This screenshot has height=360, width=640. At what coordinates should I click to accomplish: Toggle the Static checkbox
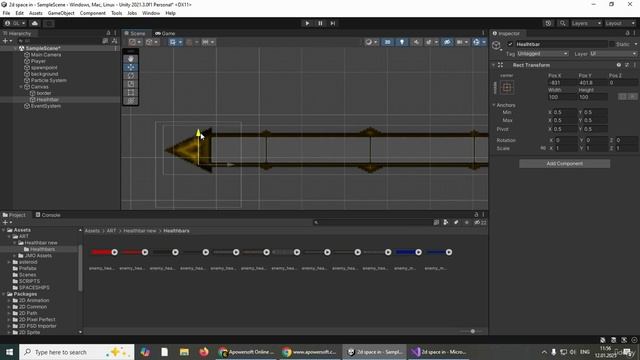pyautogui.click(x=612, y=44)
